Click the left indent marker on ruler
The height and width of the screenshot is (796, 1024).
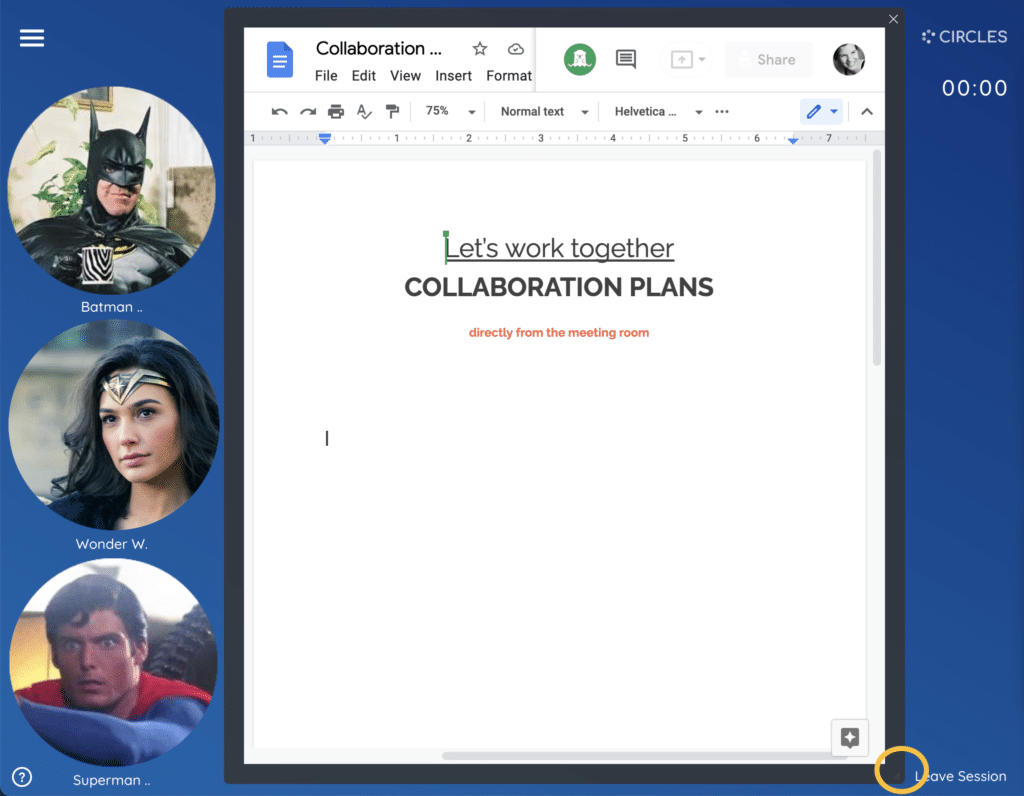click(325, 138)
